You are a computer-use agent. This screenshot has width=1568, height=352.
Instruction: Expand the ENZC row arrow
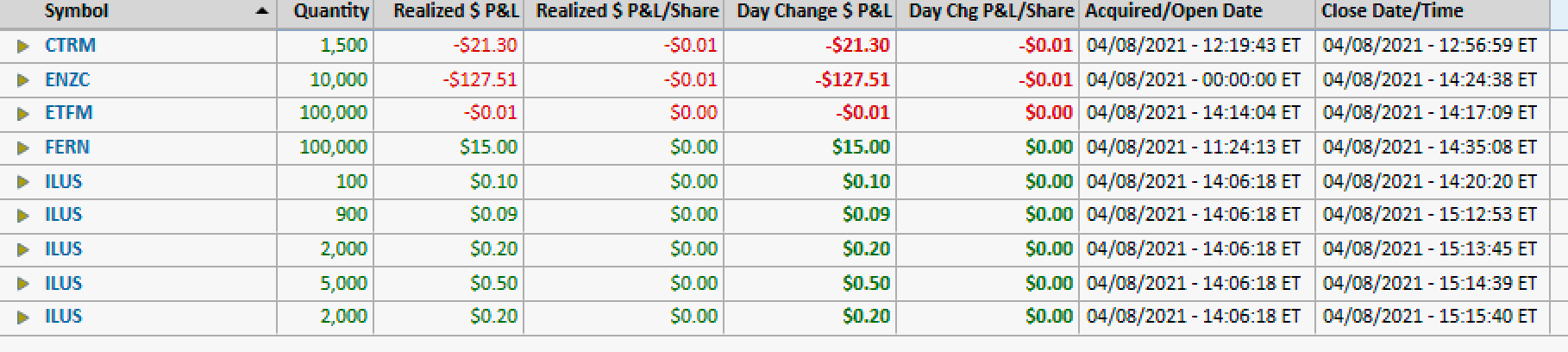(x=23, y=80)
